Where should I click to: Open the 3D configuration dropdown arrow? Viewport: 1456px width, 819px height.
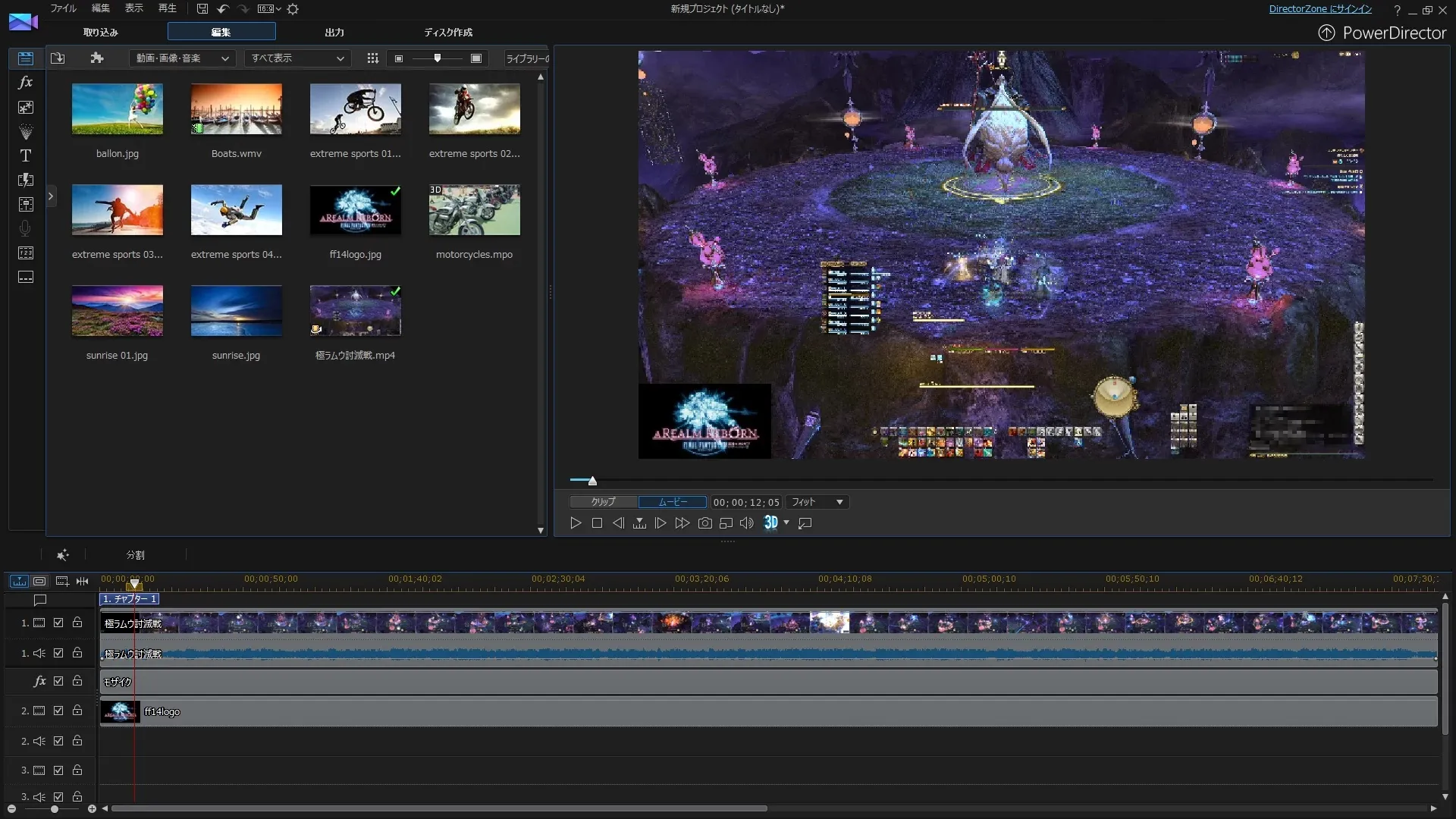(786, 522)
